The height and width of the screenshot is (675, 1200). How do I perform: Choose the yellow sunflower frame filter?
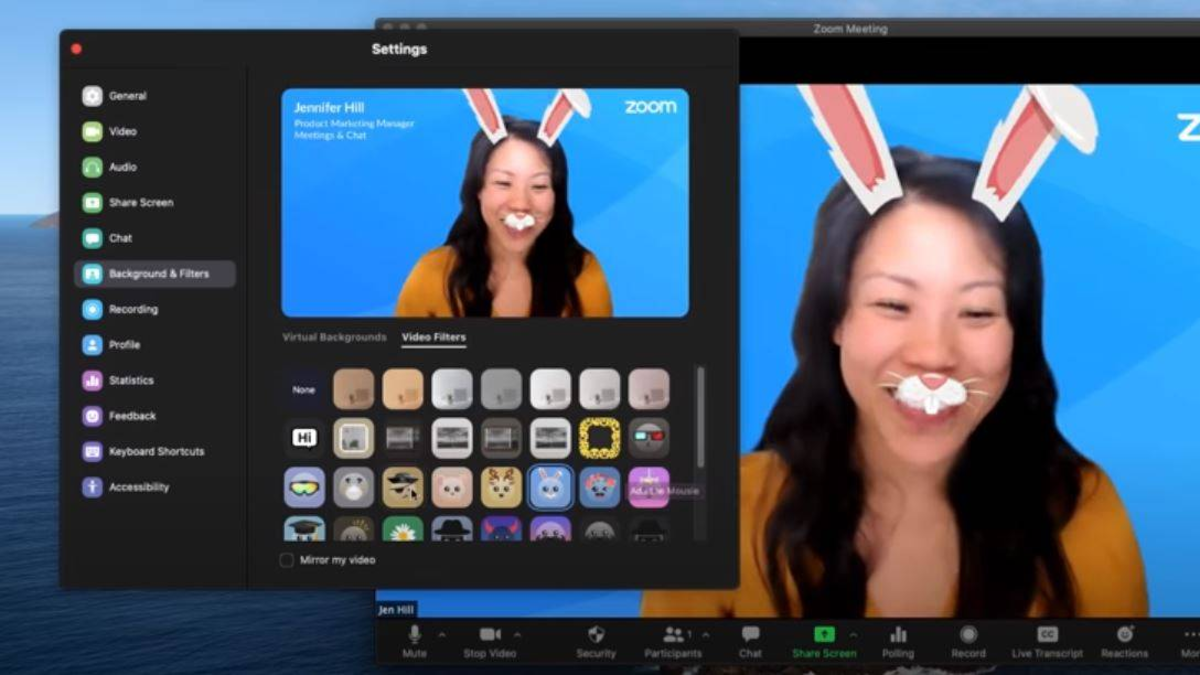coord(600,438)
